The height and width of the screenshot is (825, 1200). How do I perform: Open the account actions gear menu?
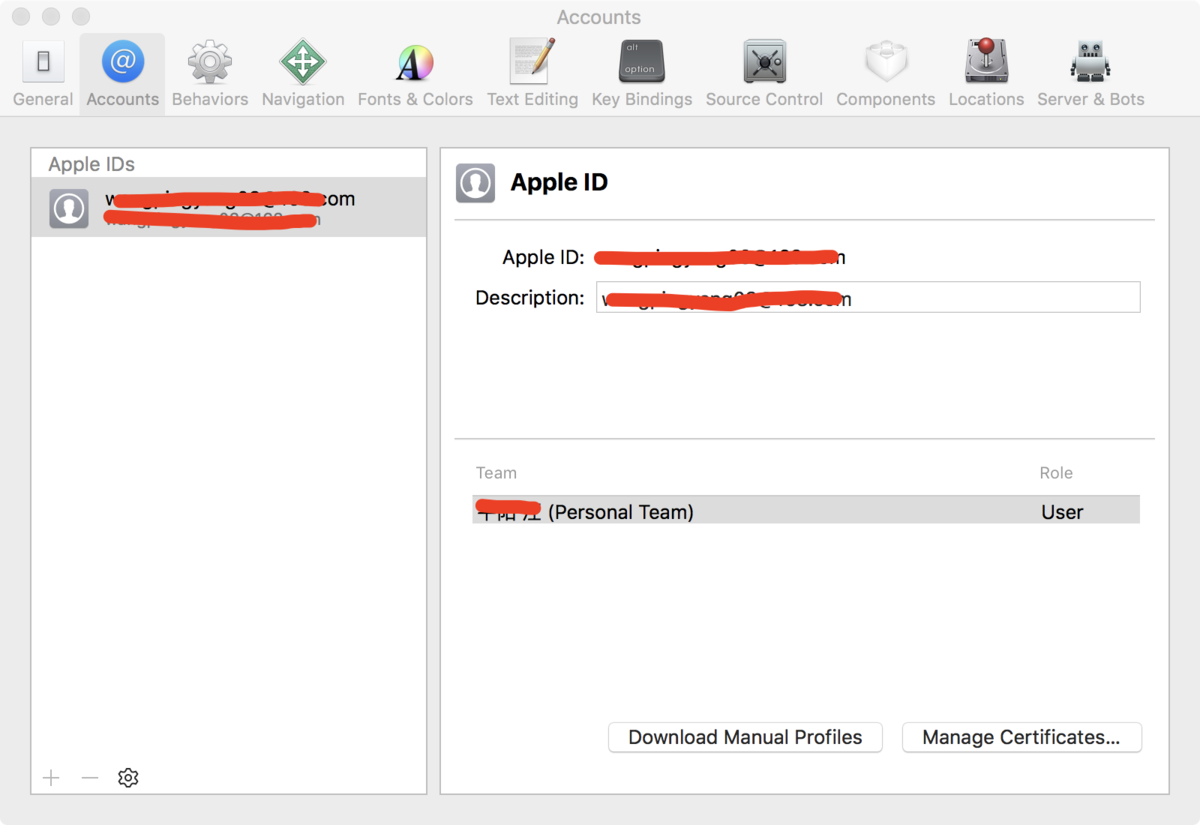point(128,777)
